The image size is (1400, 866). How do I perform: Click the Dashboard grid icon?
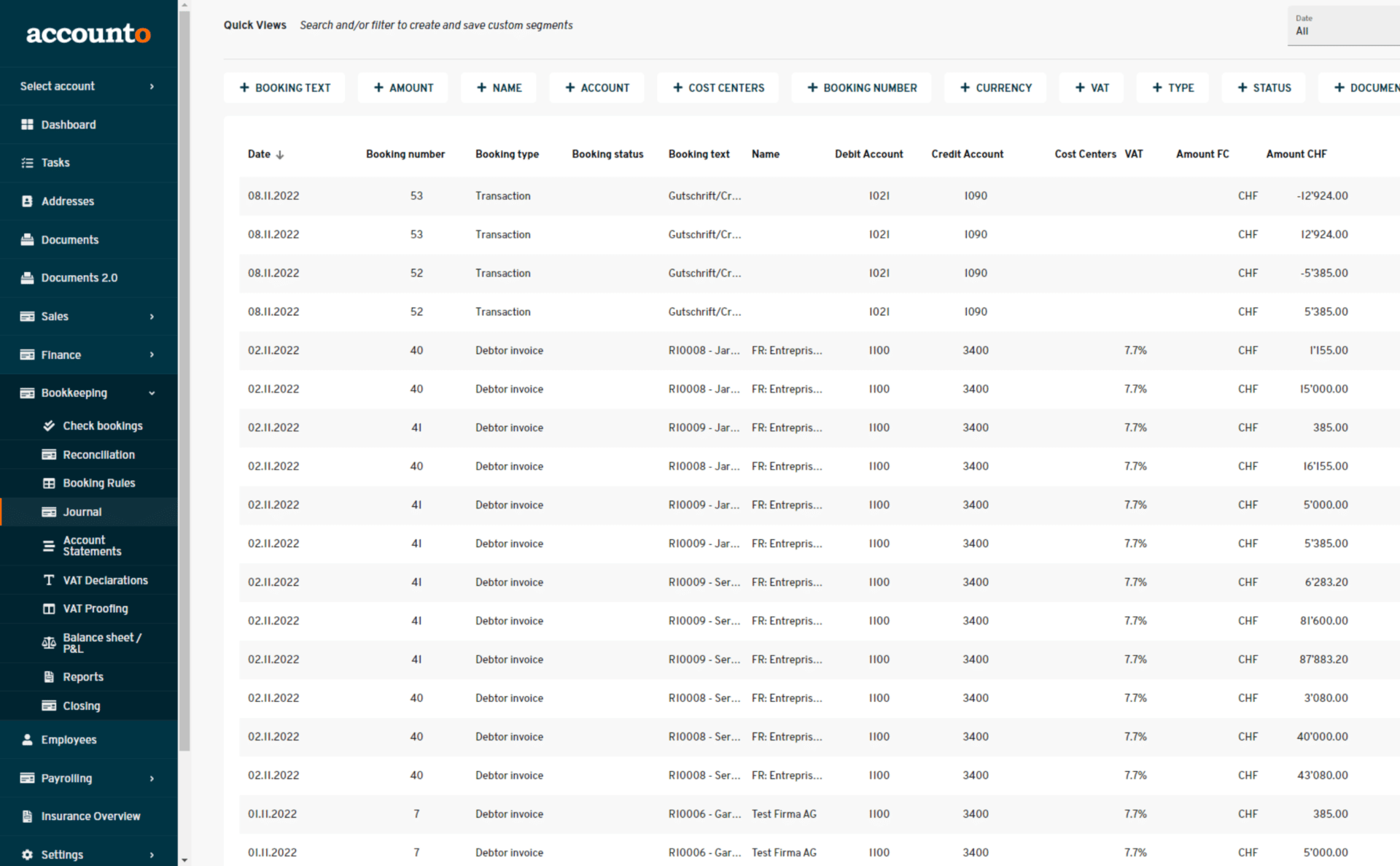[x=27, y=125]
